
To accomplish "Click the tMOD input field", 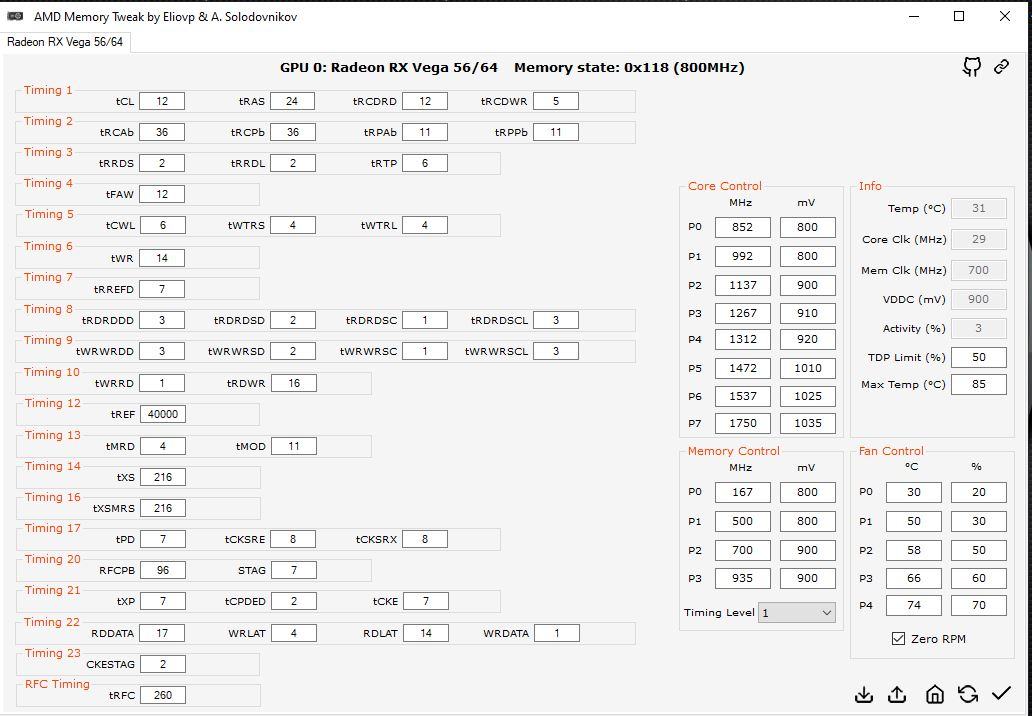I will [x=294, y=446].
